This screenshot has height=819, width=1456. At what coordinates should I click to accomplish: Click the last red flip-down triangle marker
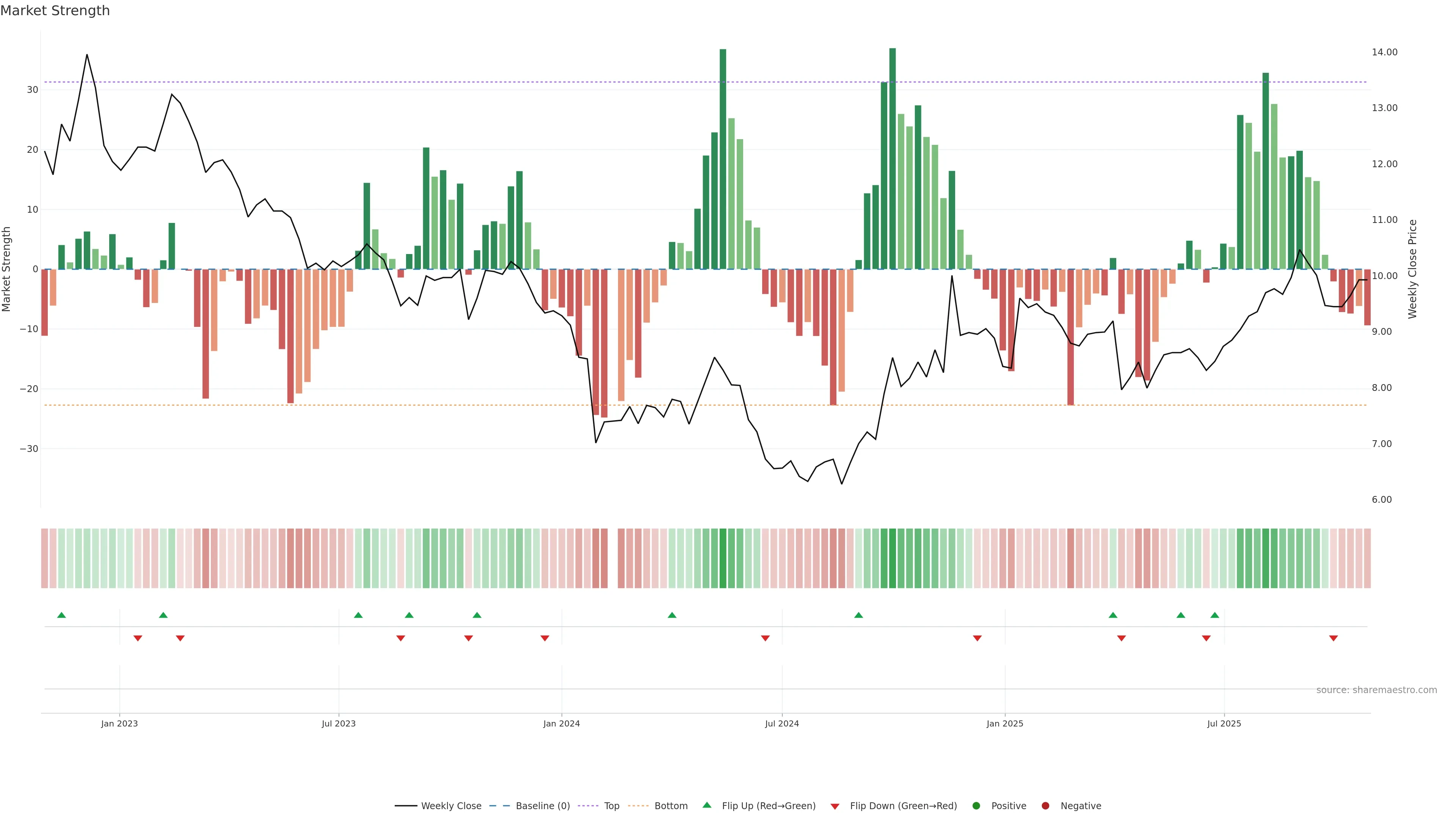pyautogui.click(x=1334, y=638)
